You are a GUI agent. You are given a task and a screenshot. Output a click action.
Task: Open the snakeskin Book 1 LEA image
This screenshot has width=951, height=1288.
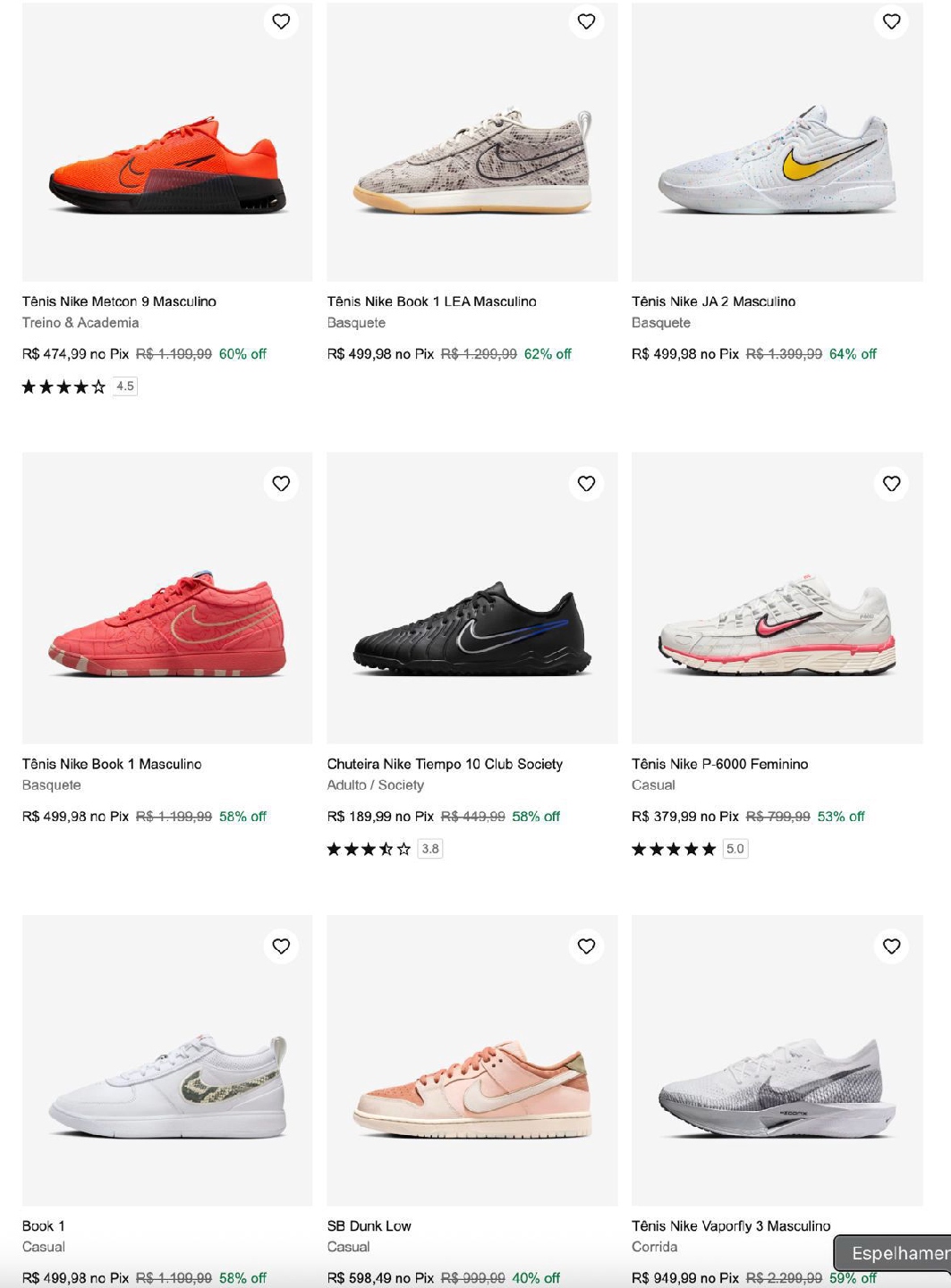click(472, 165)
